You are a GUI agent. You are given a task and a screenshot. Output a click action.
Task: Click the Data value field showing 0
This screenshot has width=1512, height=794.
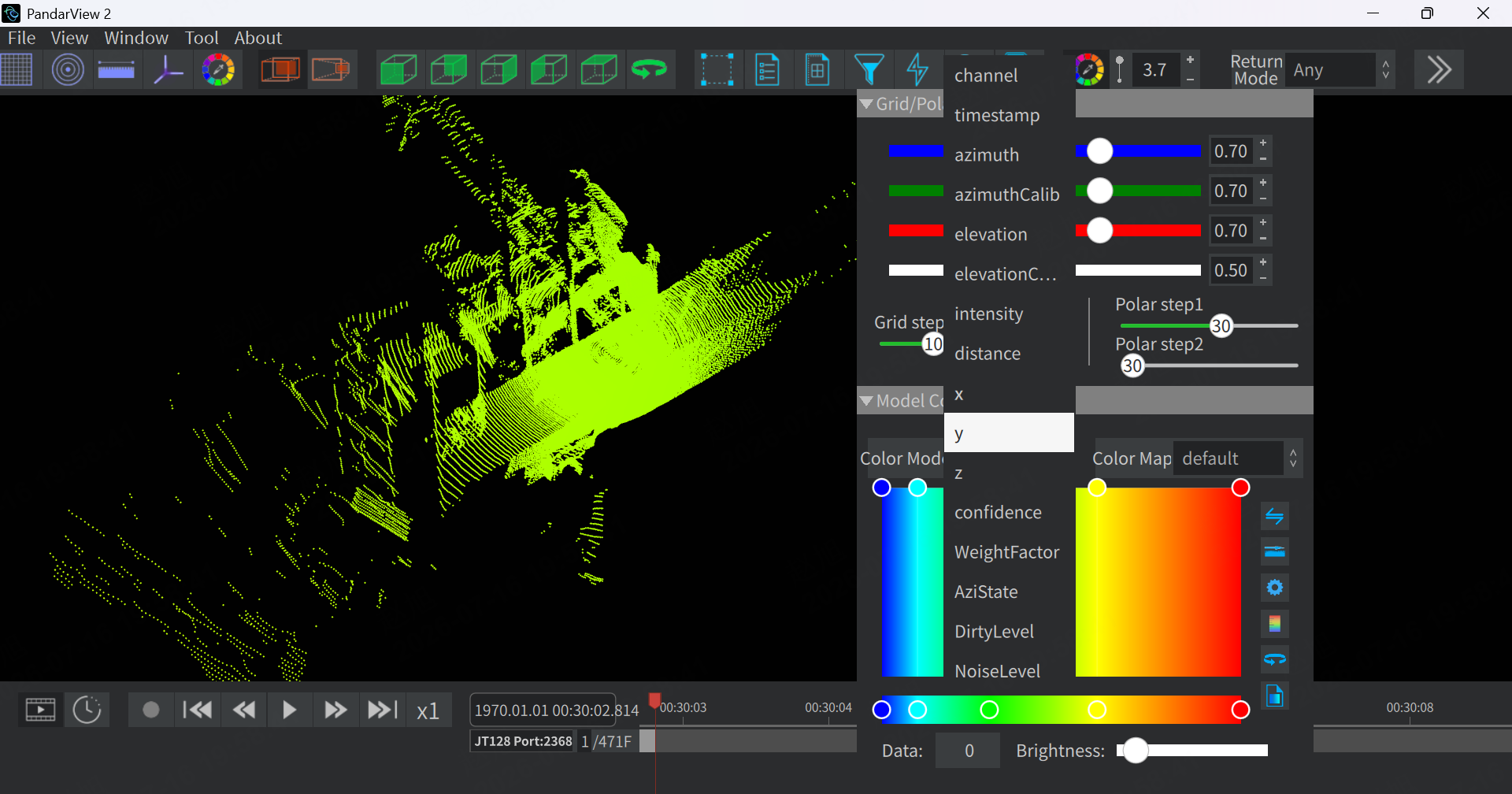tap(969, 751)
